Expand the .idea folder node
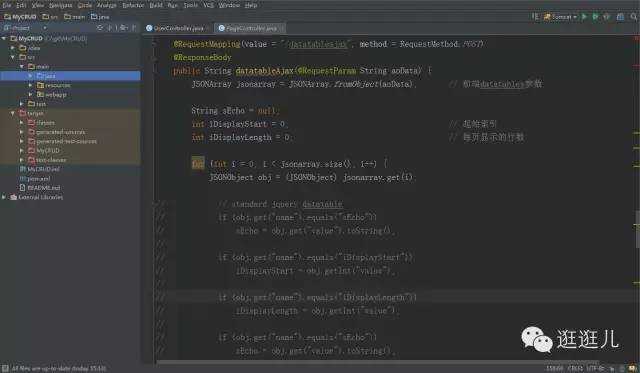 [x=13, y=48]
